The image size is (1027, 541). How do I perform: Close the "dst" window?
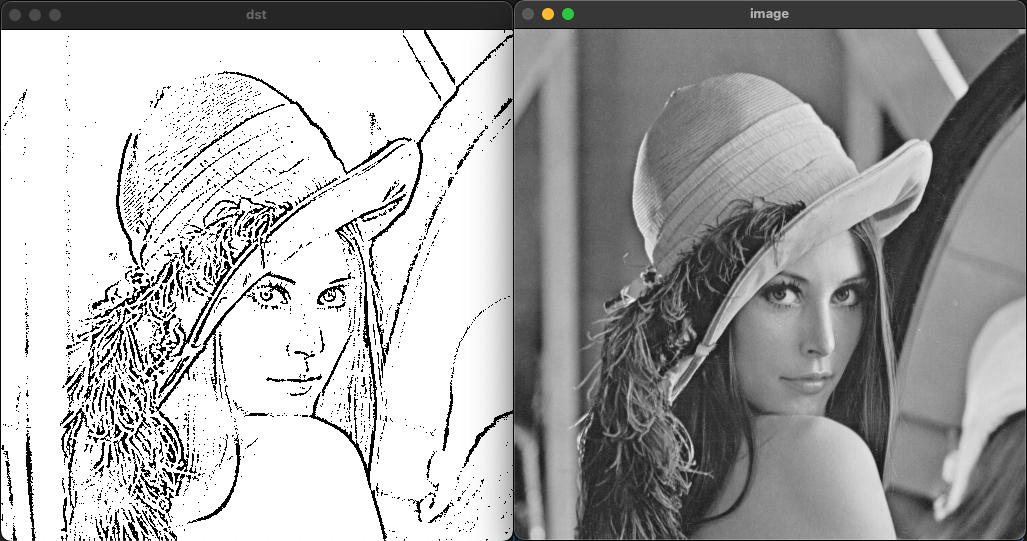(15, 15)
